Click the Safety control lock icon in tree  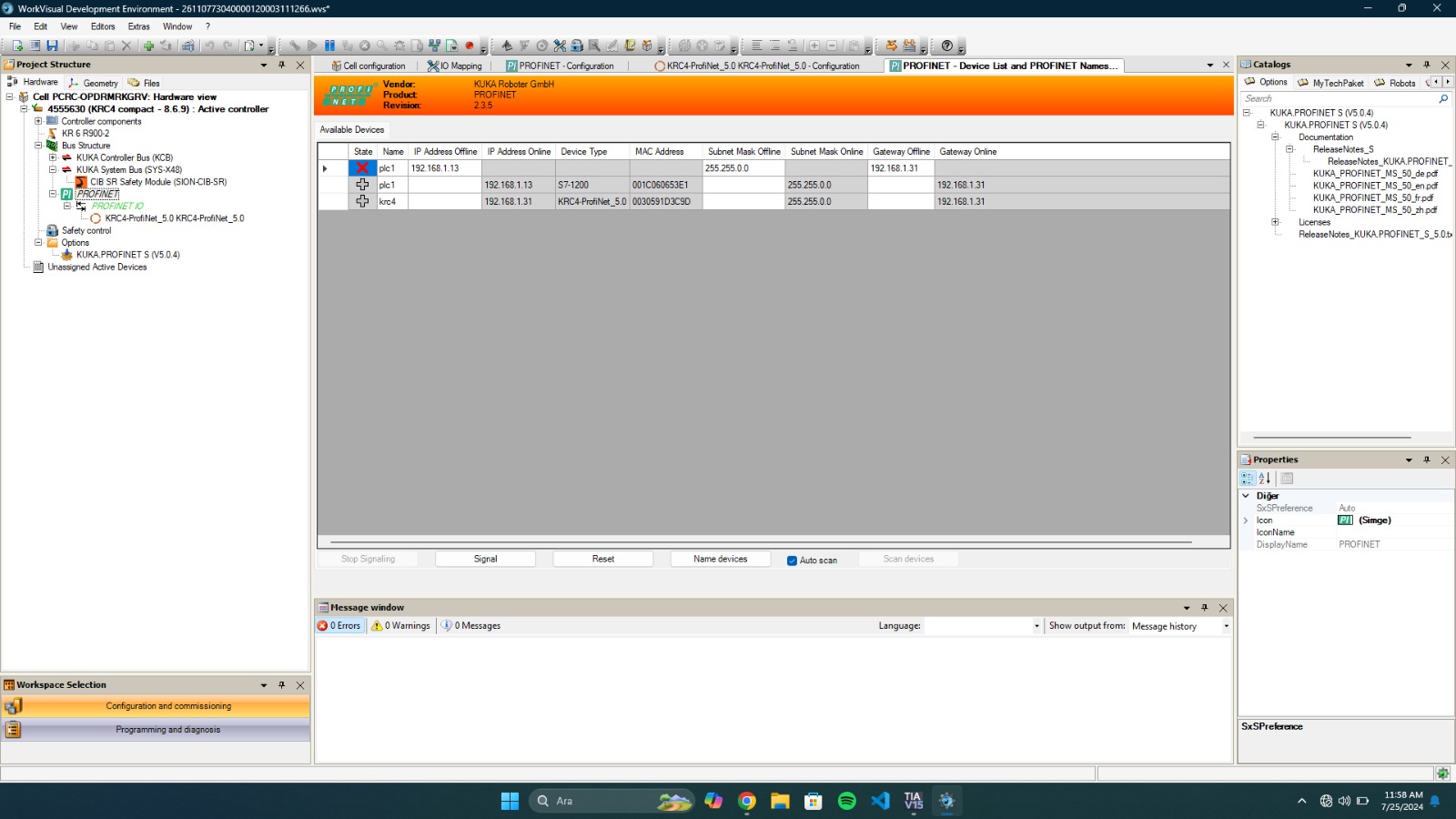point(53,230)
